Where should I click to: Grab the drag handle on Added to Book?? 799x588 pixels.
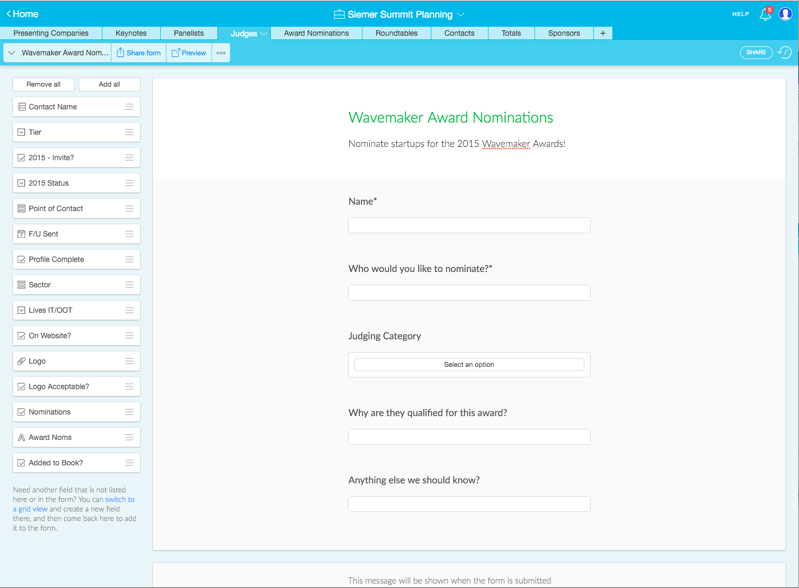click(x=129, y=463)
